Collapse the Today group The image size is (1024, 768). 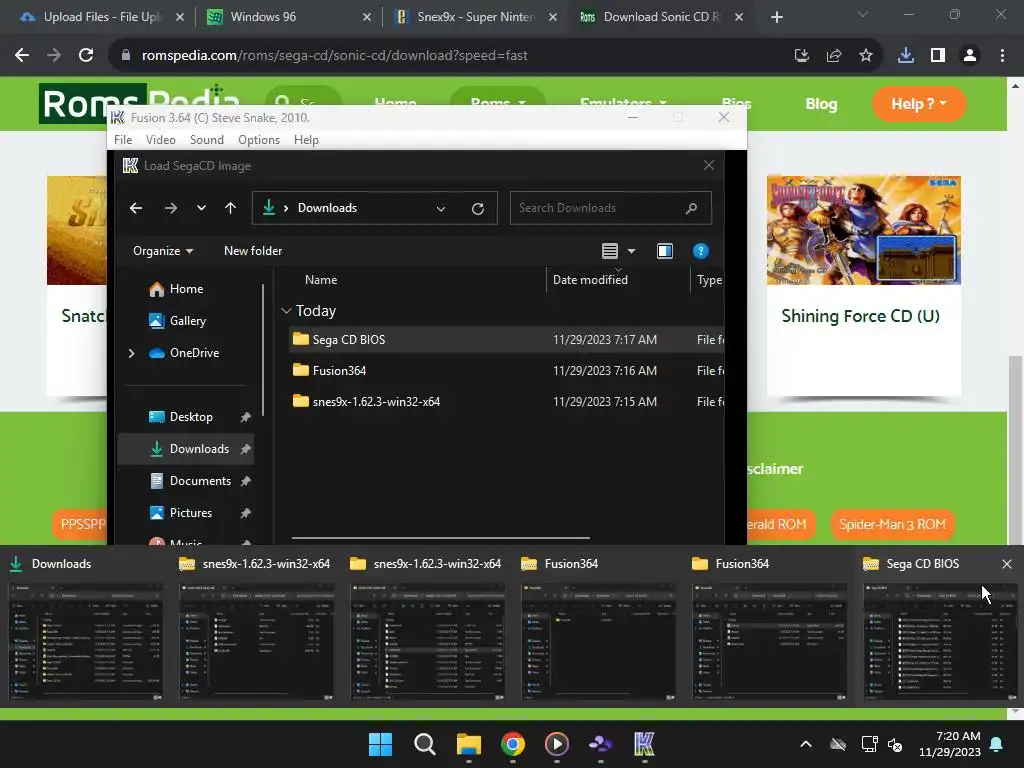(x=286, y=311)
